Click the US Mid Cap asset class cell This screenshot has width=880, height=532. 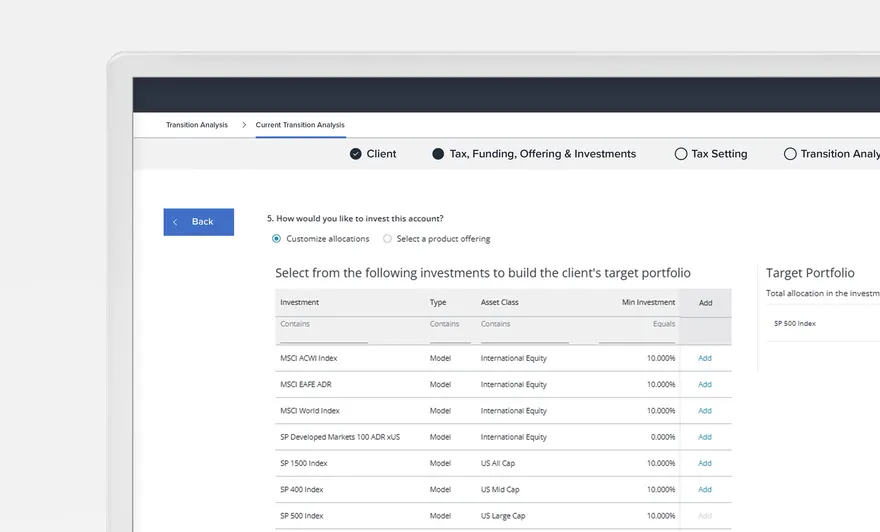500,490
